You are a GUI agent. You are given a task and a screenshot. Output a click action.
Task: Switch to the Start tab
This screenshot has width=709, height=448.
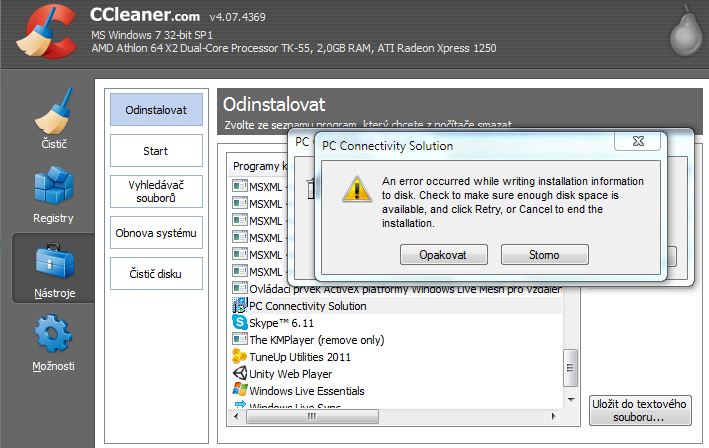coord(156,151)
